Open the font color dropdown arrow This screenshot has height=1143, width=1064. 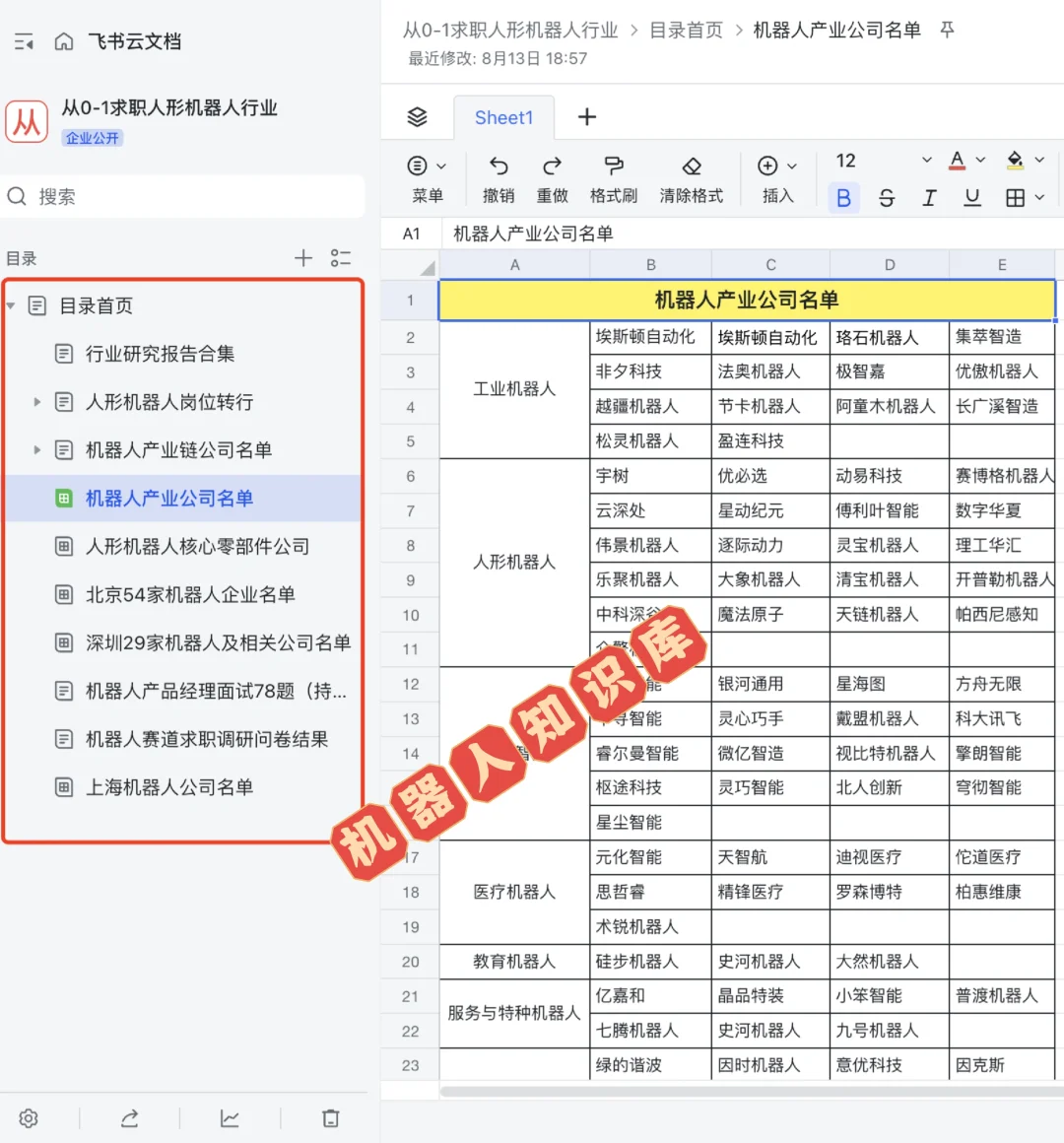pyautogui.click(x=981, y=160)
